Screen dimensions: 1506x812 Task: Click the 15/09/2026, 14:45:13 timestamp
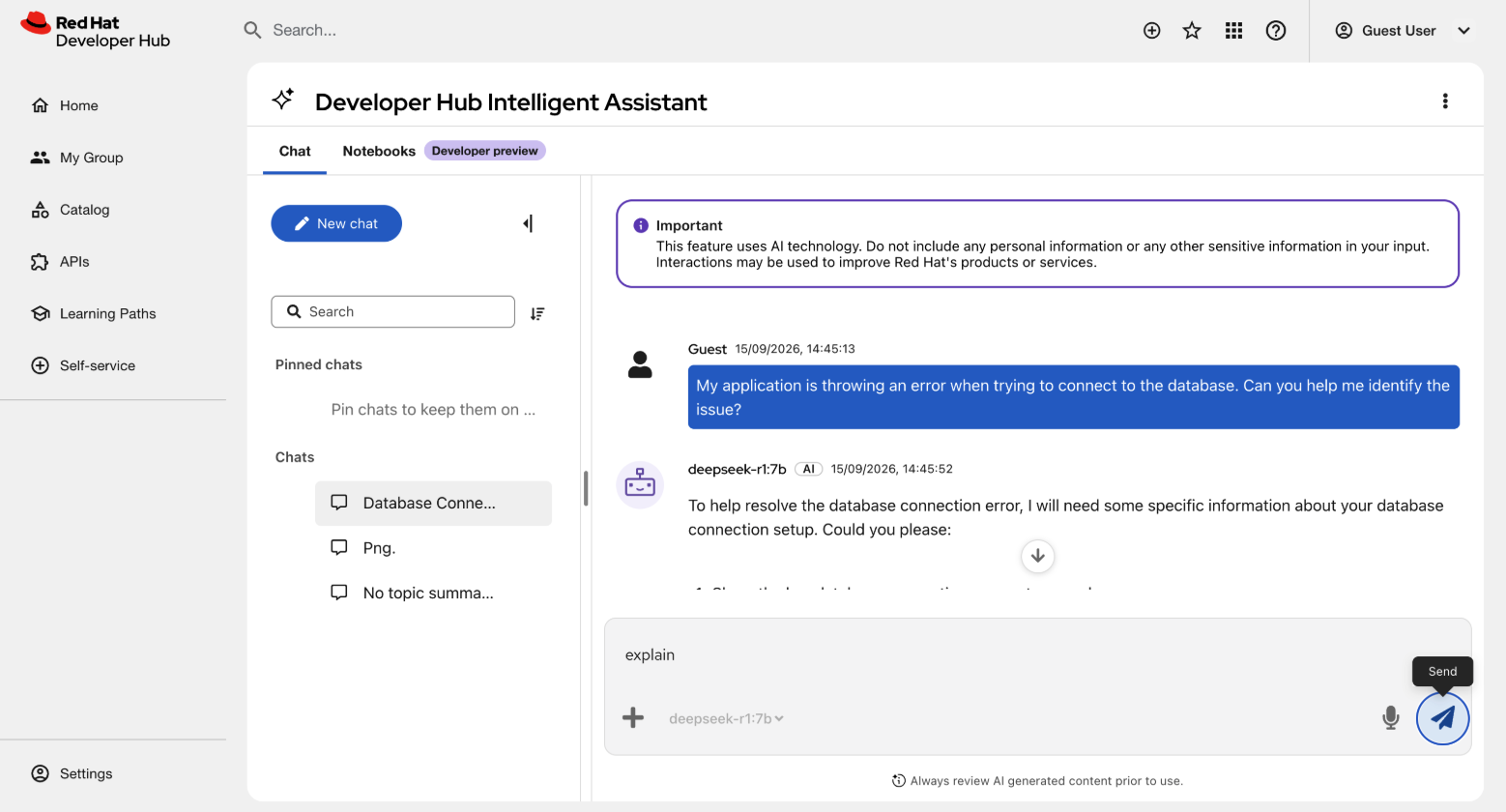795,349
